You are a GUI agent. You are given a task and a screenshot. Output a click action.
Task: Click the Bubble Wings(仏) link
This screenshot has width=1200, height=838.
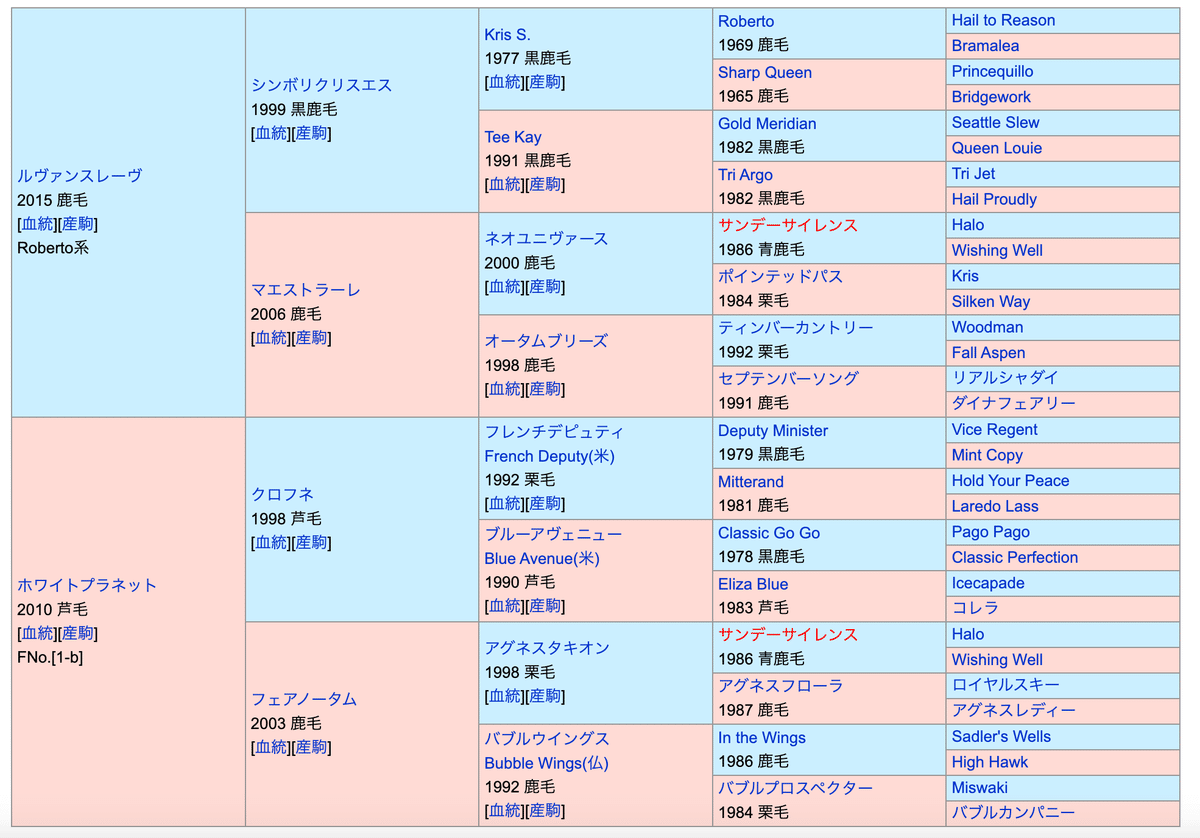coord(546,763)
